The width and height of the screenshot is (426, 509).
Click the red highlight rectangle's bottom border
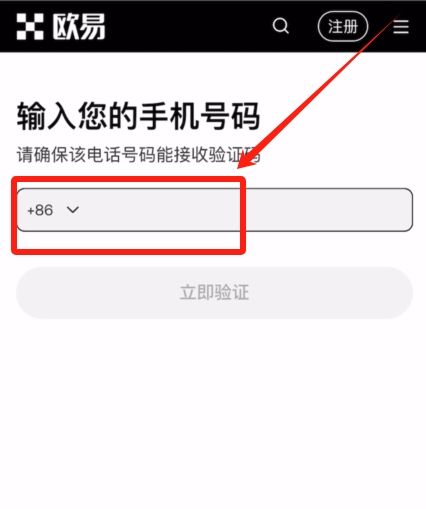[129, 251]
